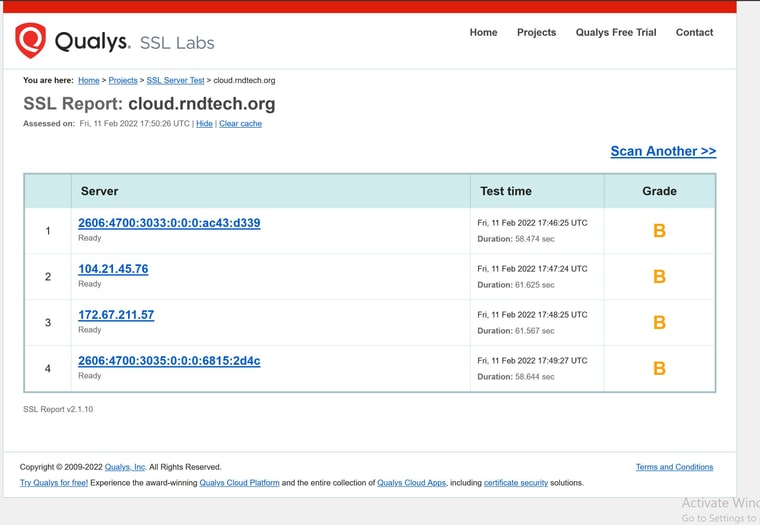Open the Terms and Conditions link
Viewport: 760px width, 525px height.
[674, 467]
